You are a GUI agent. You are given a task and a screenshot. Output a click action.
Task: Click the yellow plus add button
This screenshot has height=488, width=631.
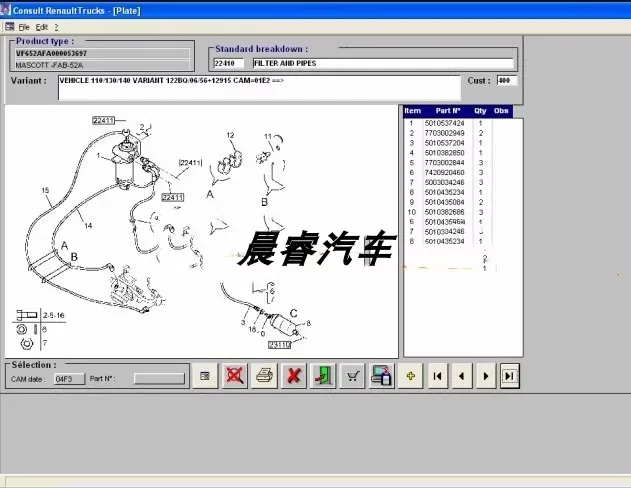(x=410, y=376)
